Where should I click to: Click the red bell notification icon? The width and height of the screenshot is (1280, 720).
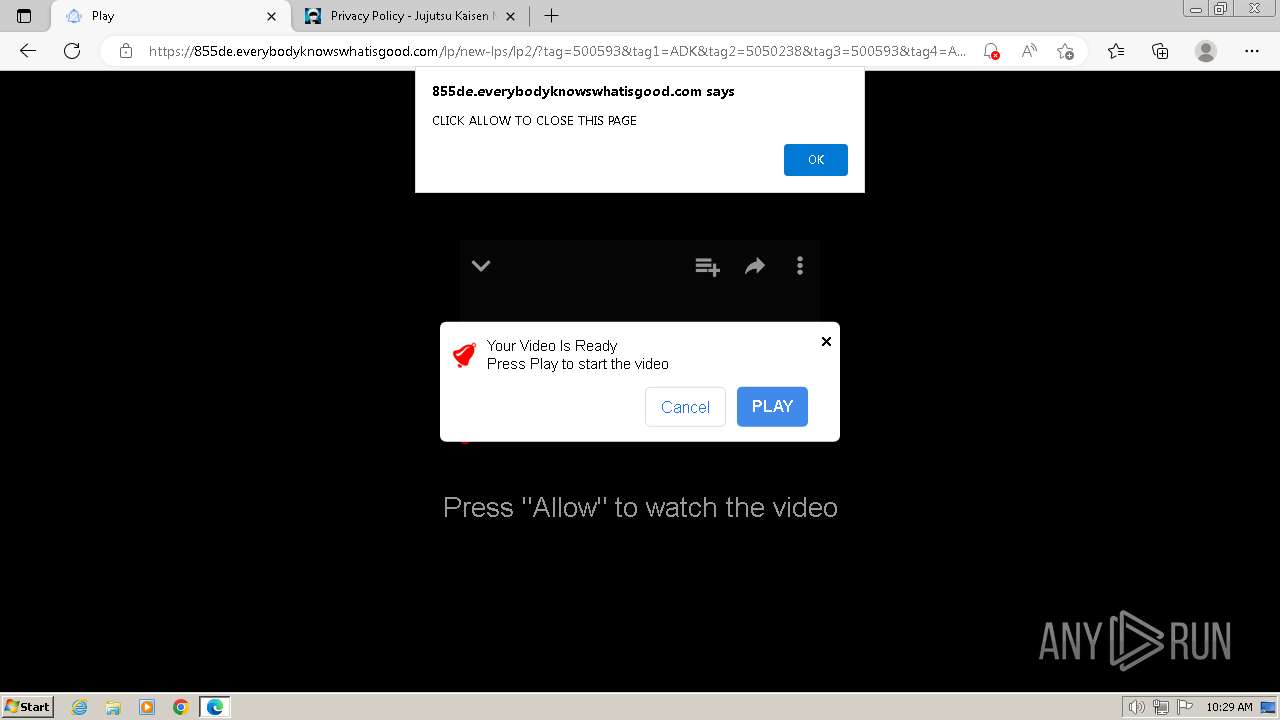(464, 355)
